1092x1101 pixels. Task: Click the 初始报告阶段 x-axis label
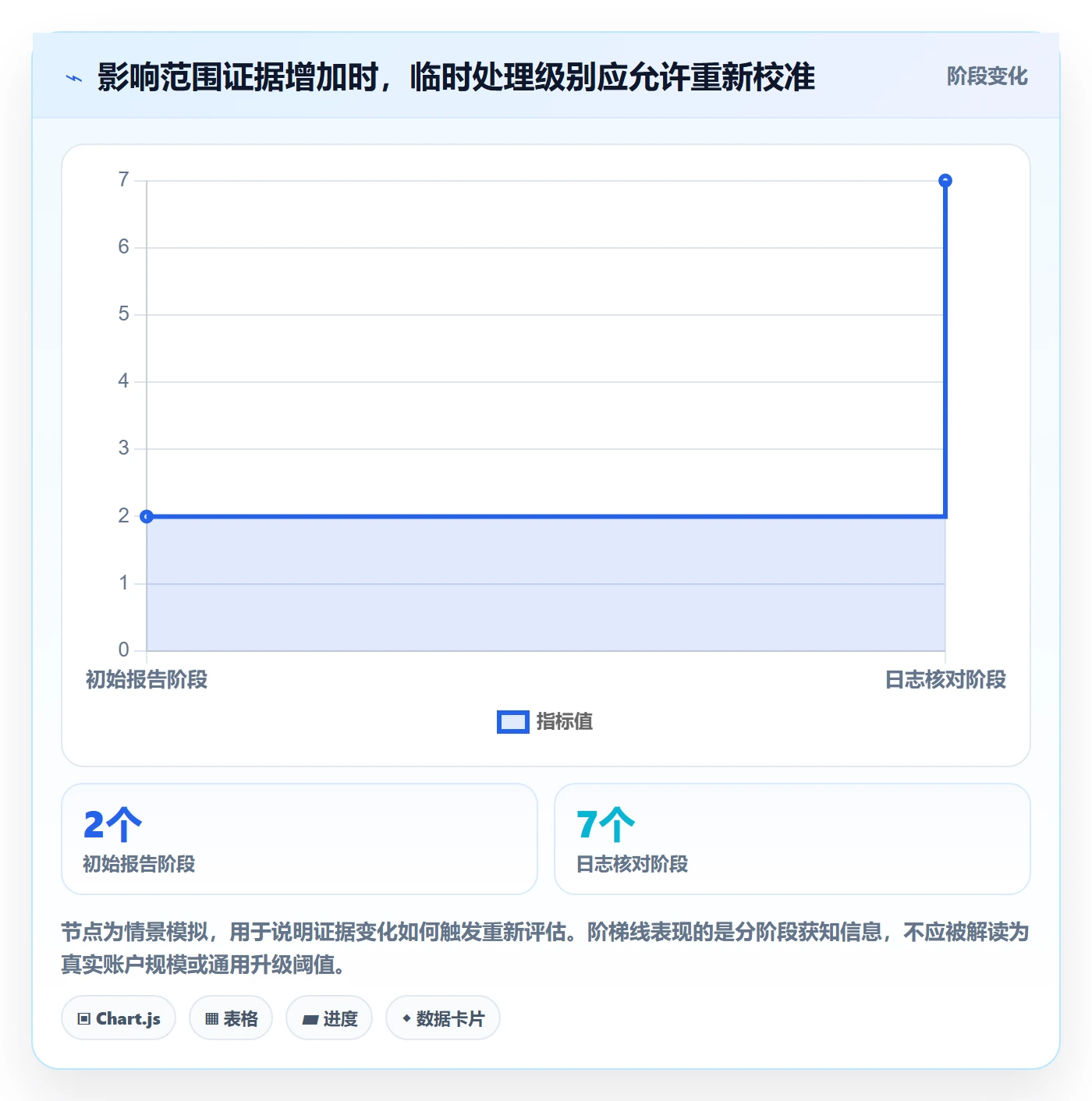[147, 680]
